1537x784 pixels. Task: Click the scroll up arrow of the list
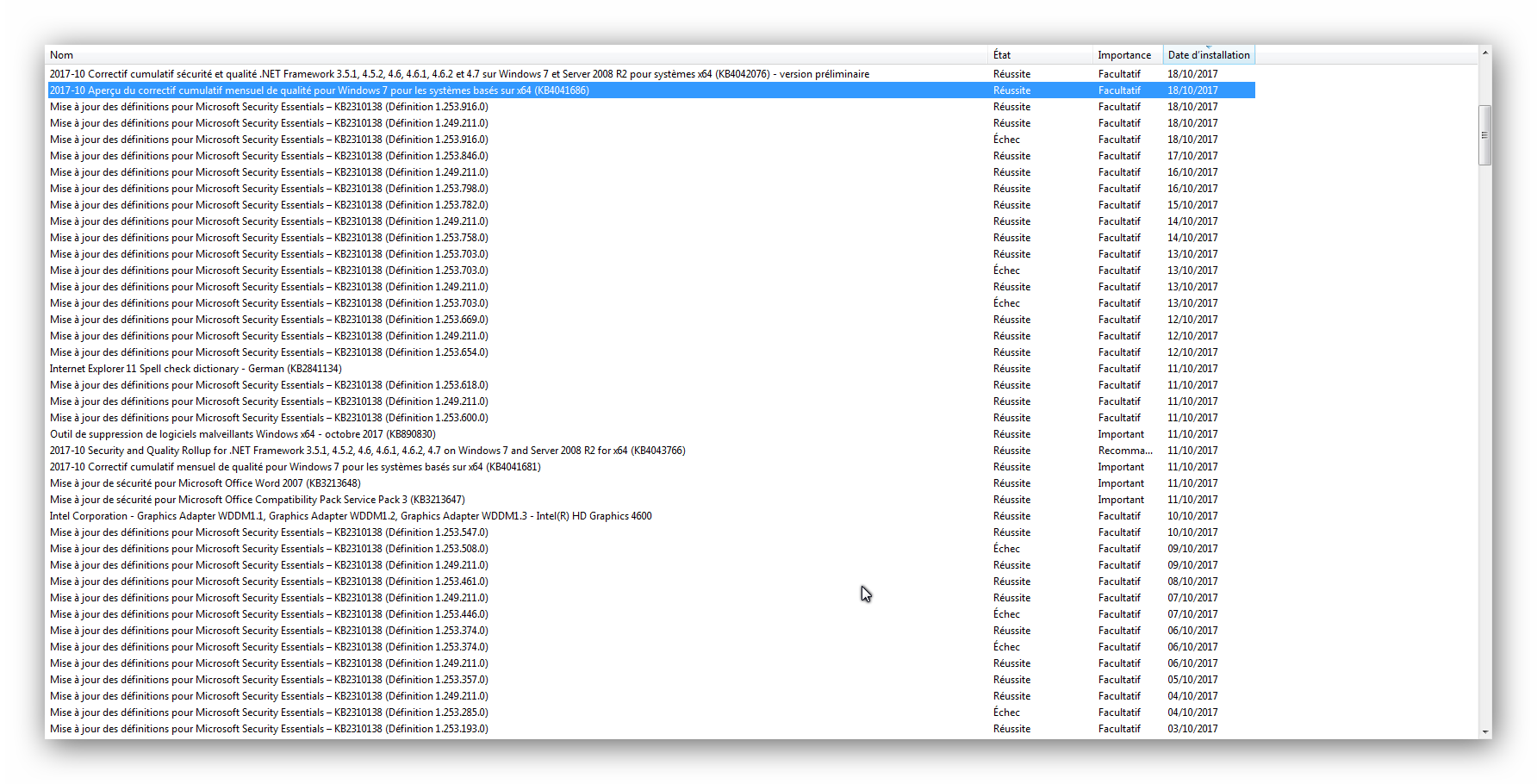(1484, 53)
